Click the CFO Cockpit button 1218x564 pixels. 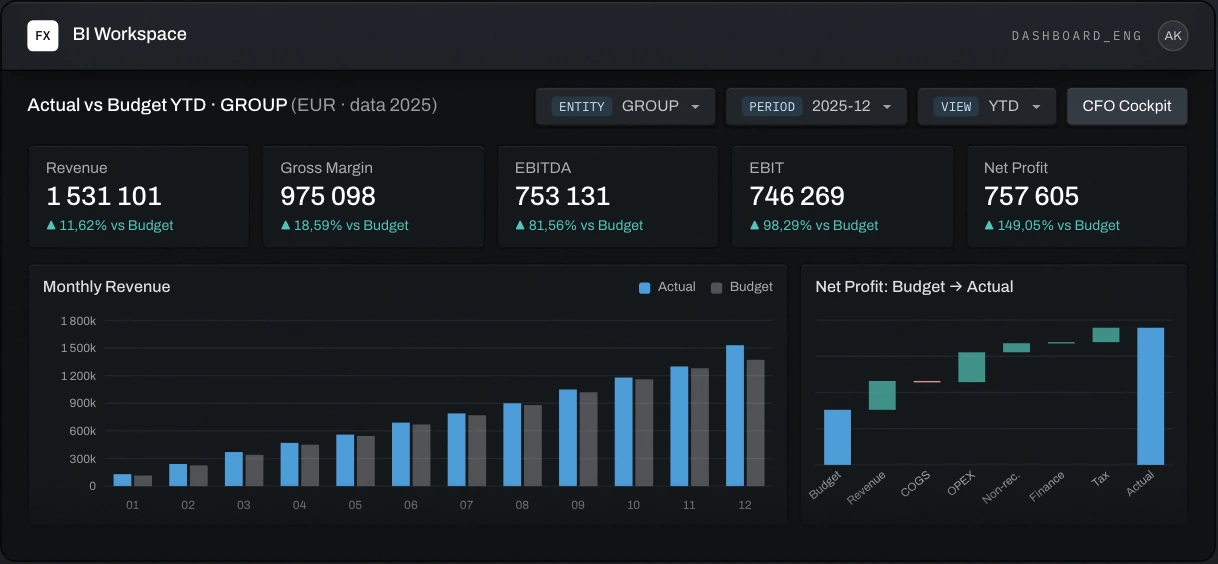click(x=1127, y=106)
